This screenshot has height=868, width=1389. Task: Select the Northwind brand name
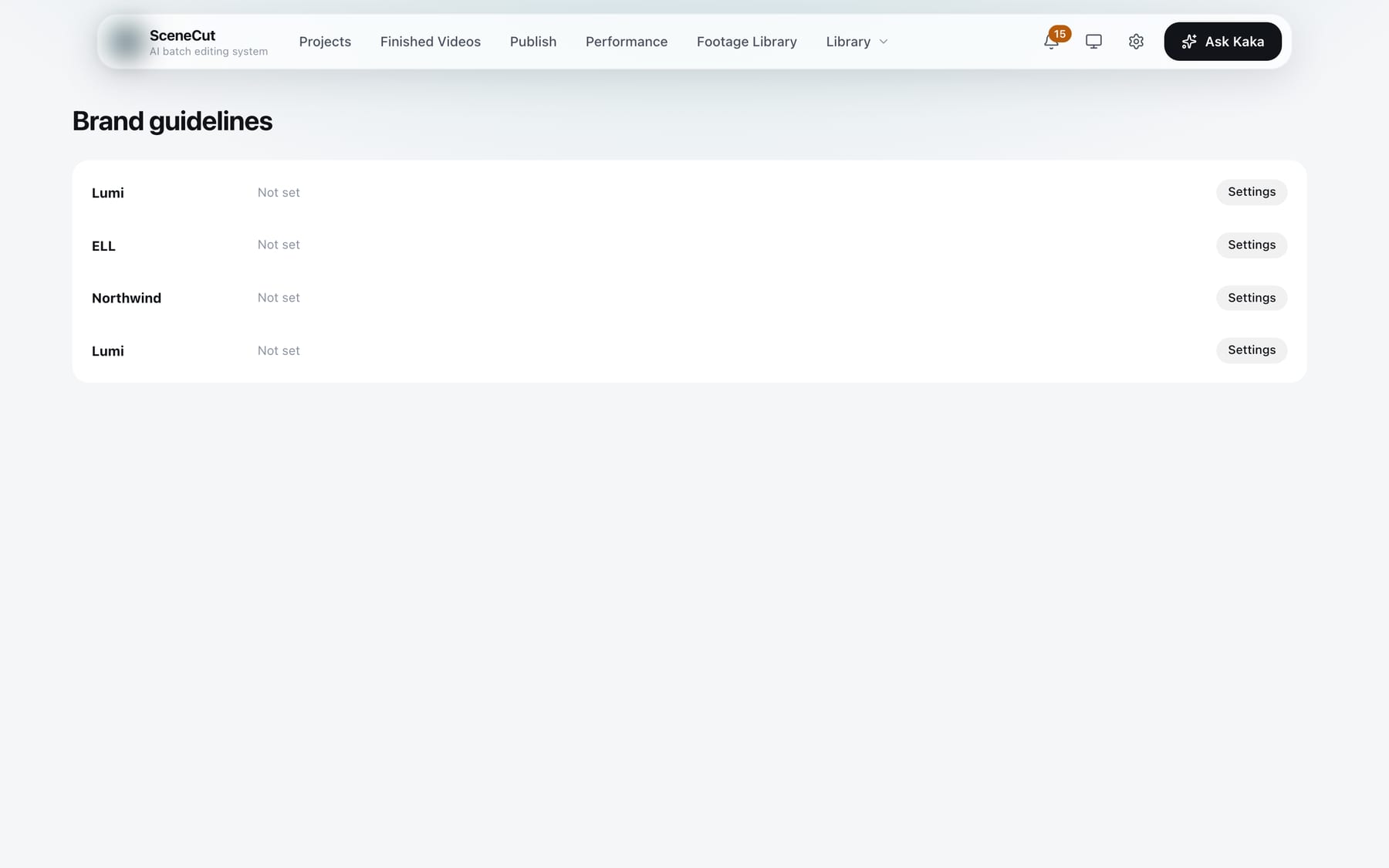click(127, 298)
